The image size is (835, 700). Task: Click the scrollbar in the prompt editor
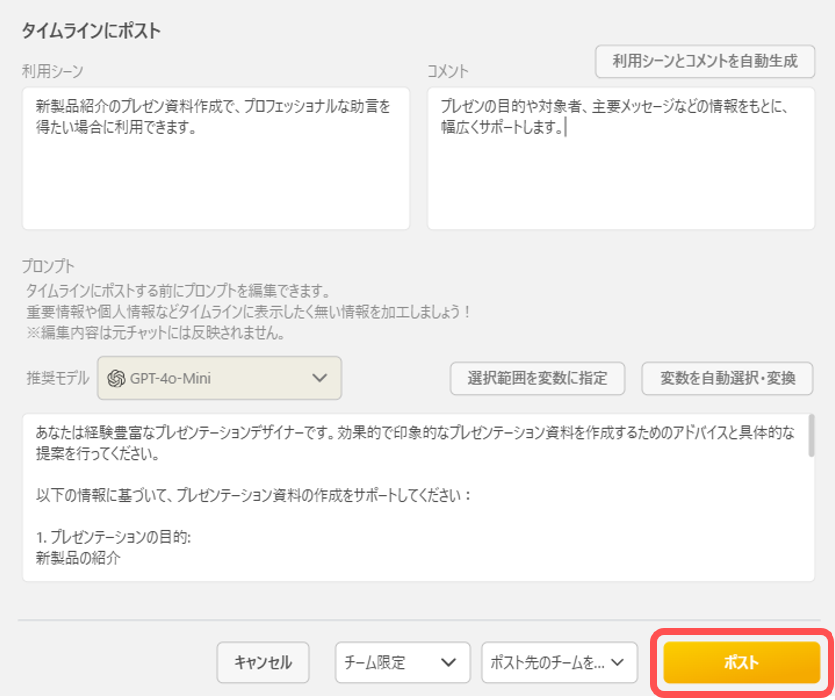pyautogui.click(x=810, y=436)
